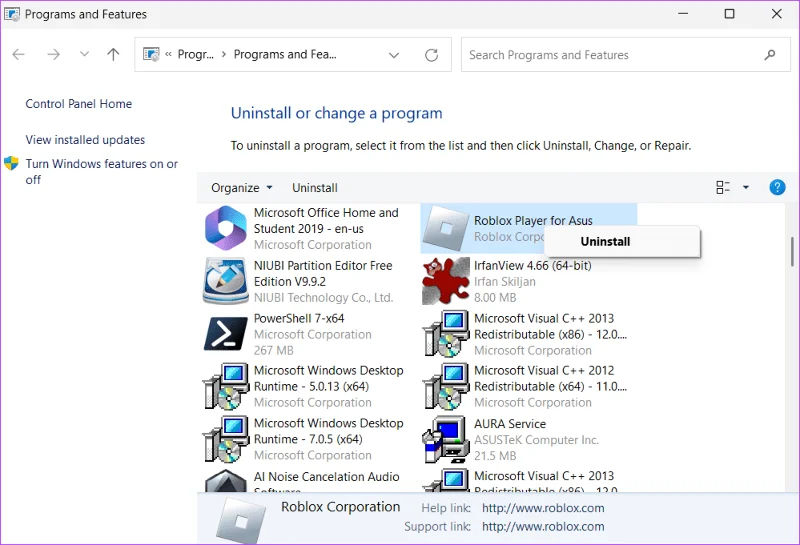Select NIUBI Partition Editor Free Edition text

(323, 274)
